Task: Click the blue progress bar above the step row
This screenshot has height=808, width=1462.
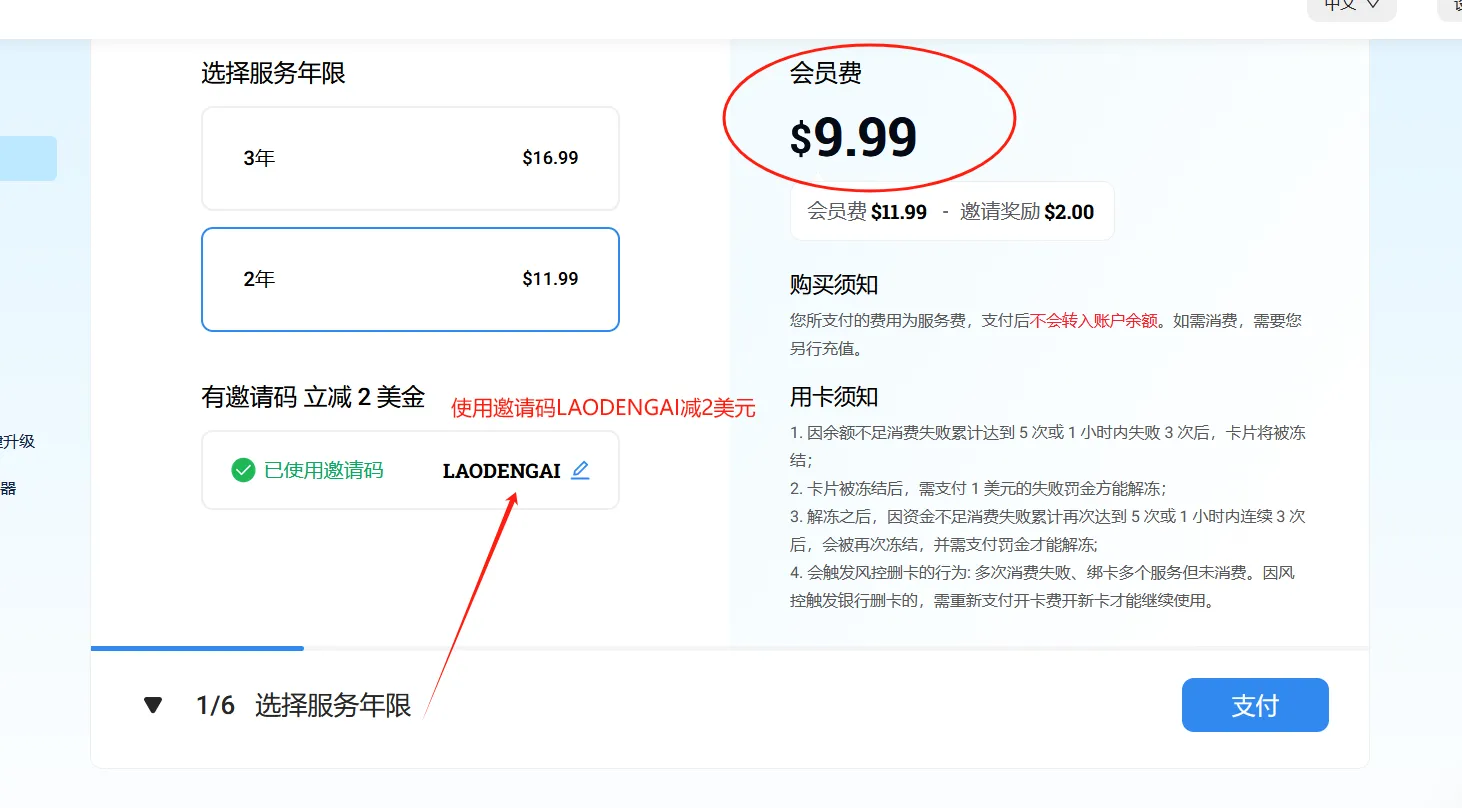Action: click(x=197, y=648)
